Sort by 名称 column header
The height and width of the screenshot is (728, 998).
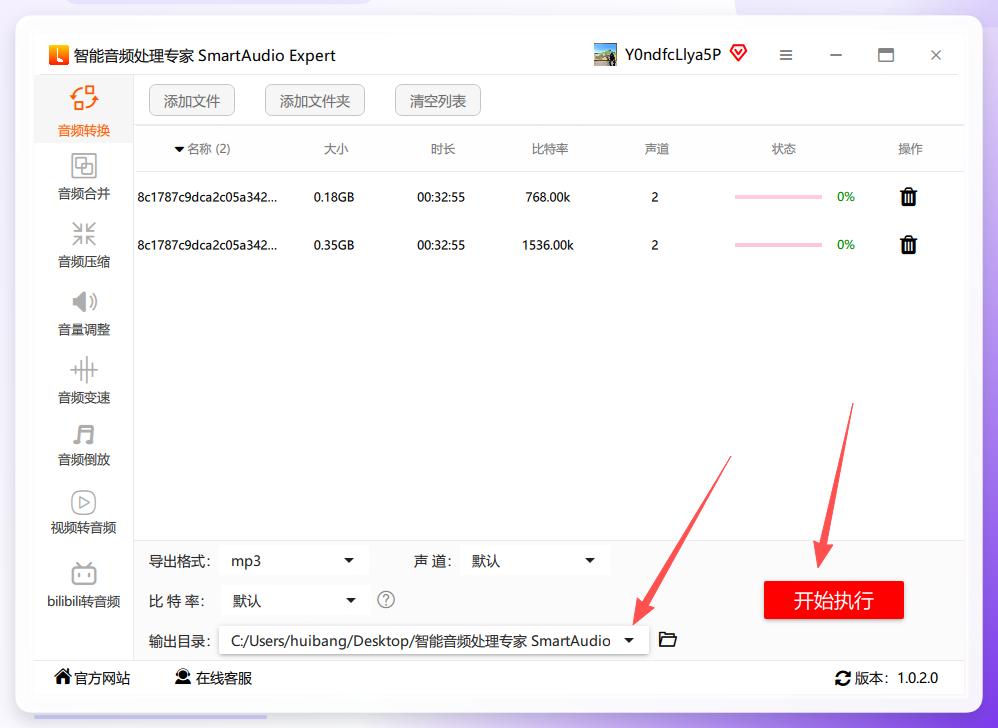[x=203, y=149]
